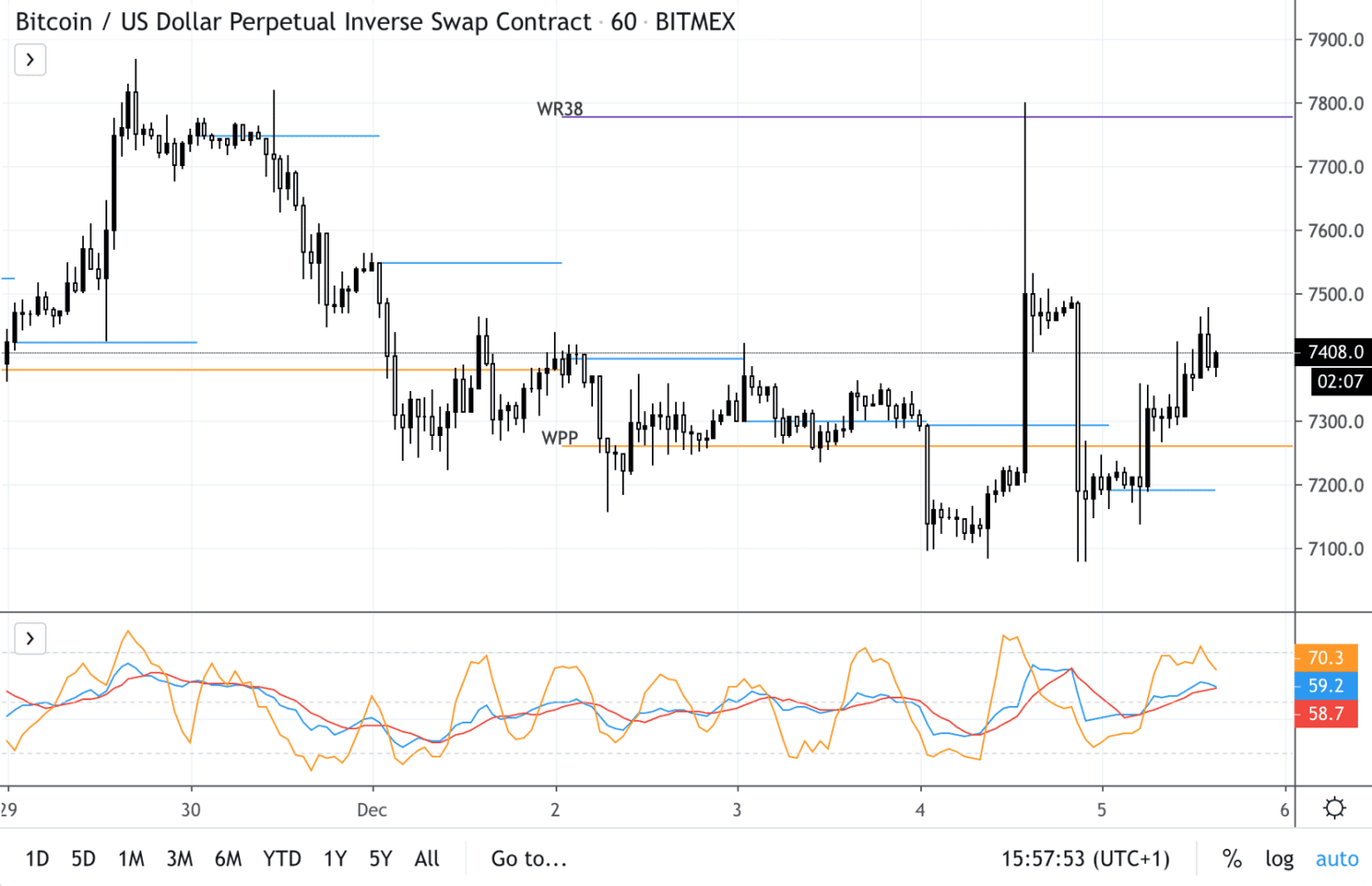Screen dimensions: 1372x886
Task: Select the All time range
Action: click(x=427, y=858)
